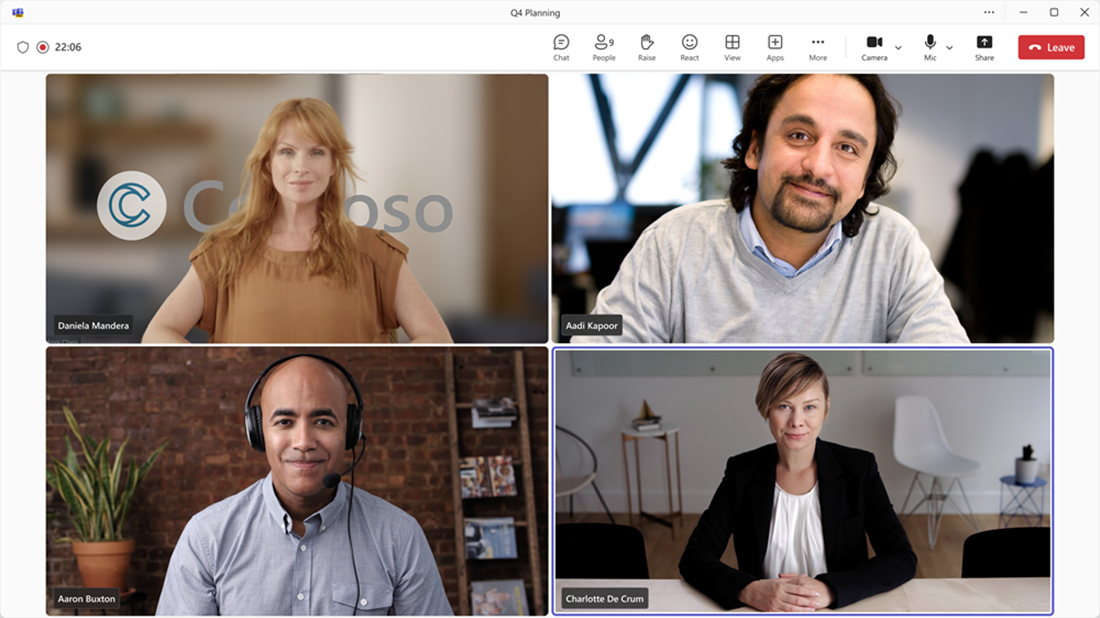Open the Chat panel

(561, 48)
